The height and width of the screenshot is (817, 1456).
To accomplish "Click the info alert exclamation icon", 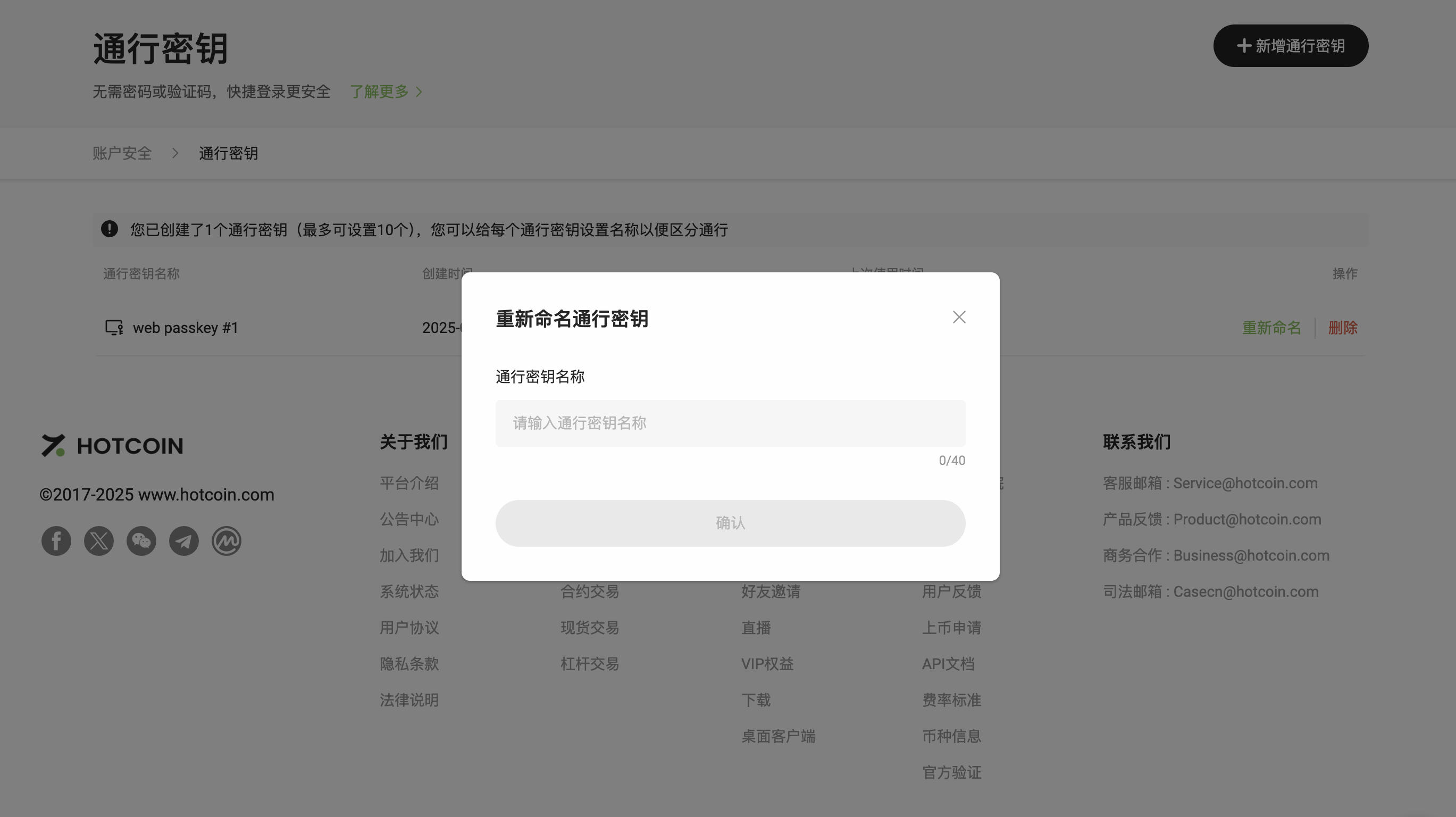I will pos(110,229).
